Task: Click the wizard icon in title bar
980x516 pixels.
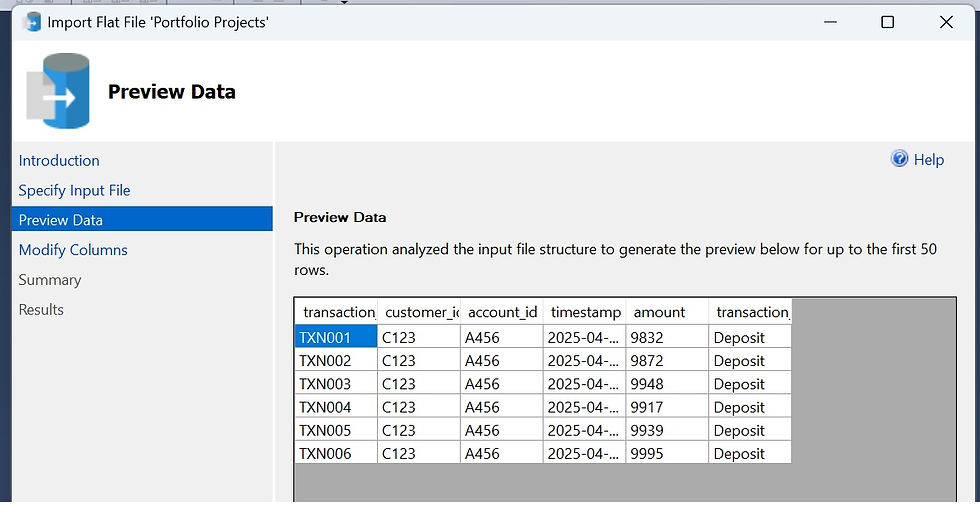Action: pyautogui.click(x=32, y=22)
